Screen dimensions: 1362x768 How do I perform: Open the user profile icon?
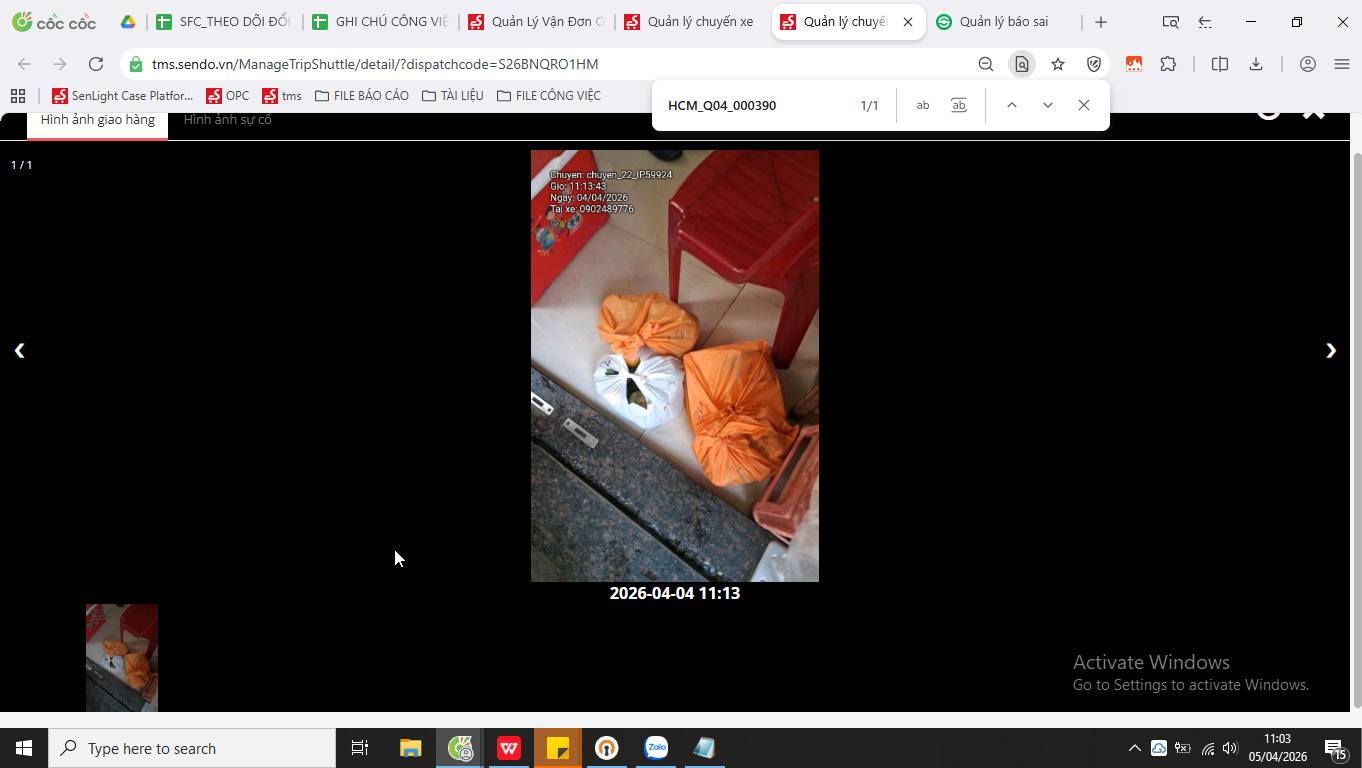pyautogui.click(x=1308, y=64)
